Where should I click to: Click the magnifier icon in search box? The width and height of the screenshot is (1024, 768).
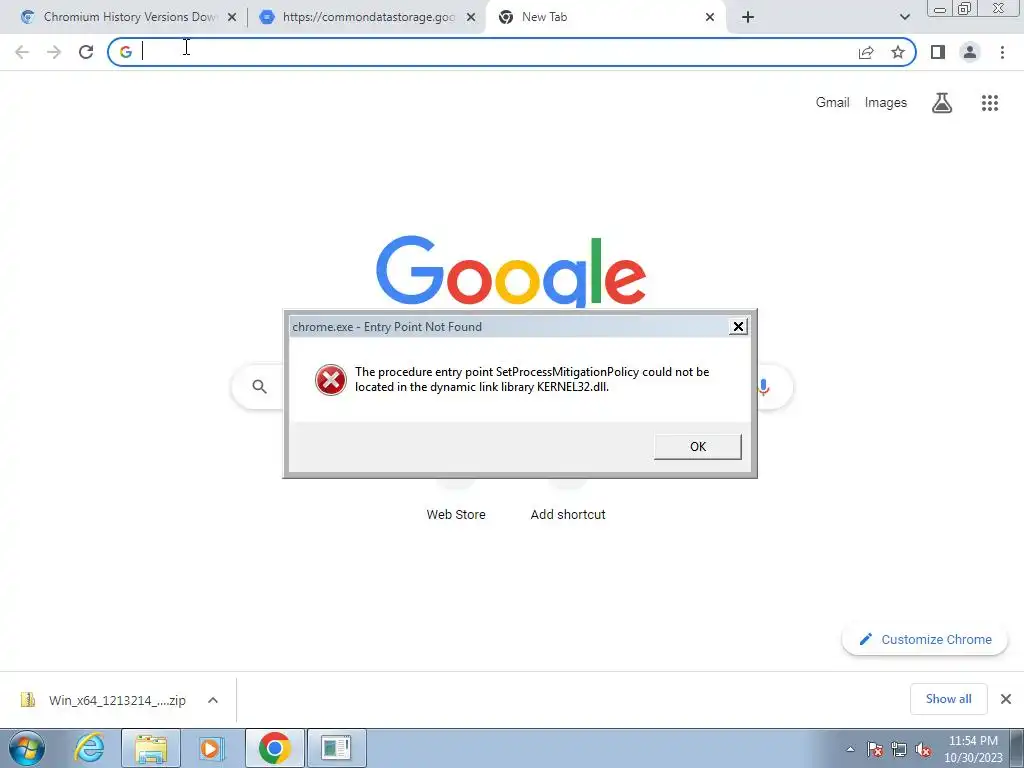259,387
